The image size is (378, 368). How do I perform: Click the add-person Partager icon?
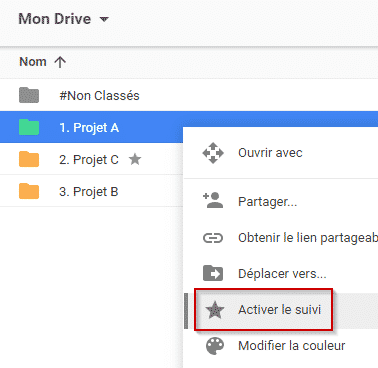(213, 200)
